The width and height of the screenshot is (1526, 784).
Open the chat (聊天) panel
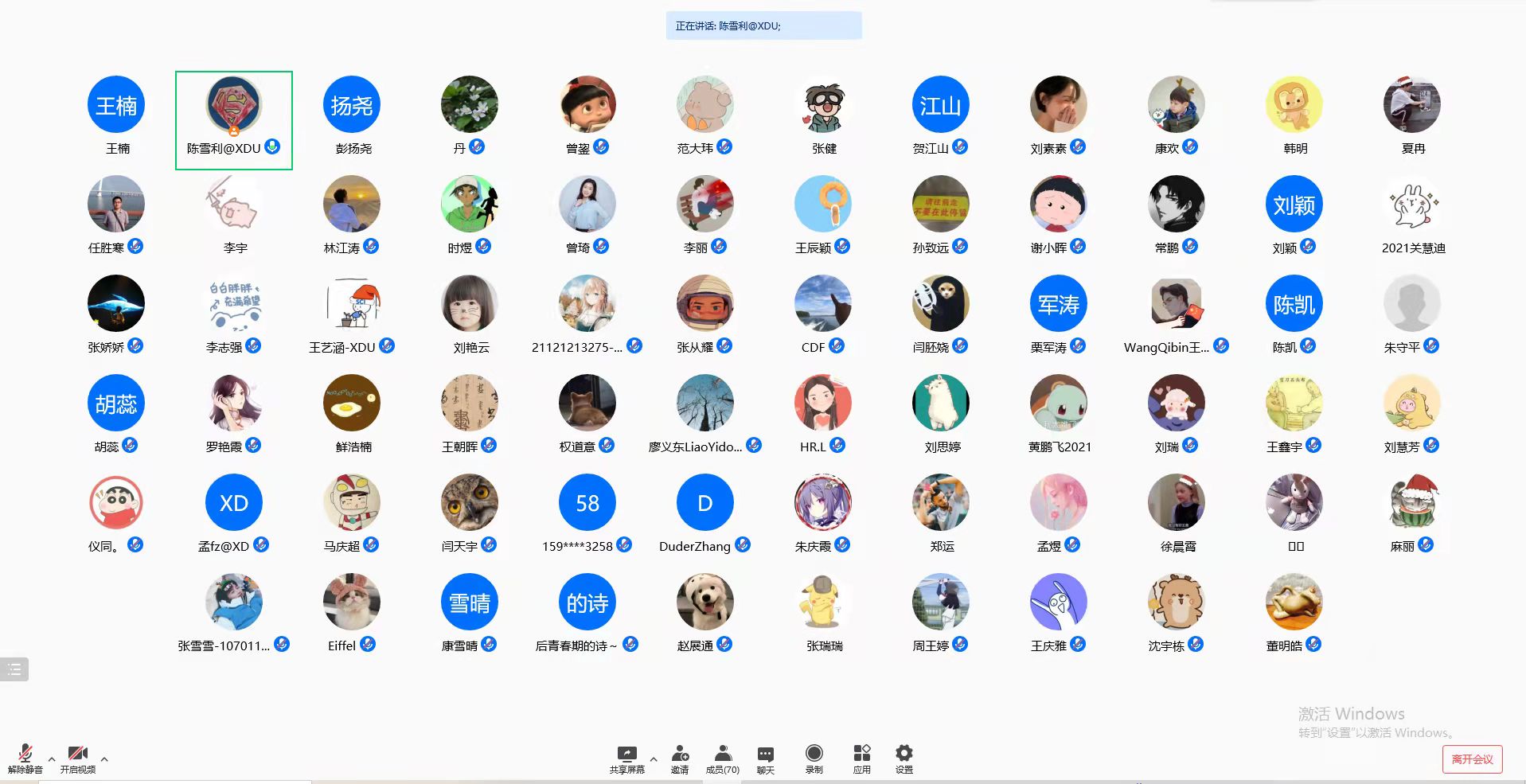765,757
